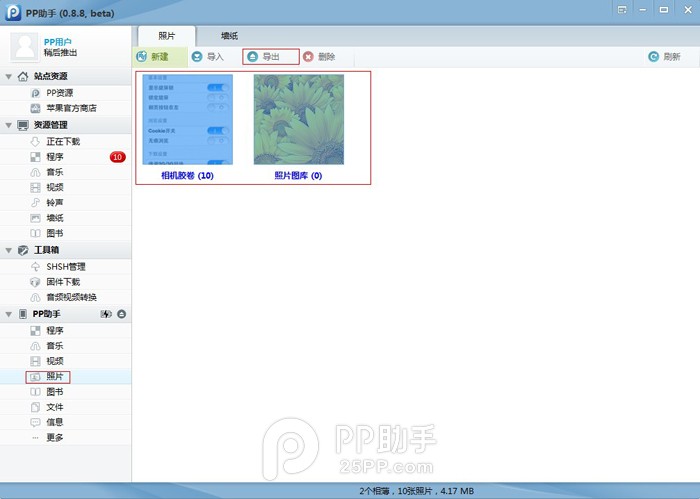Screen dimensions: 700x499
Task: Collapse the 资源管理 section arrow
Action: (8, 125)
